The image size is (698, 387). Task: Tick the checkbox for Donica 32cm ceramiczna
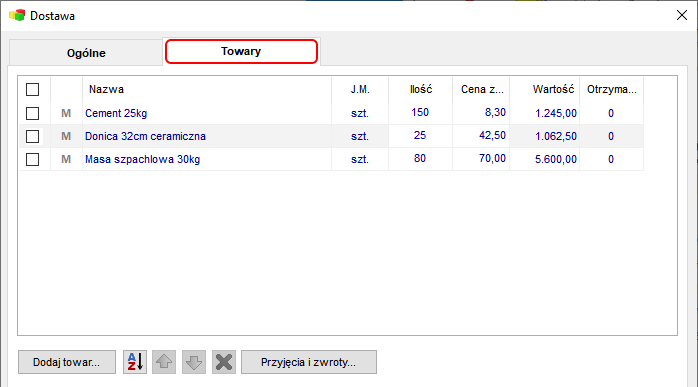(32, 136)
